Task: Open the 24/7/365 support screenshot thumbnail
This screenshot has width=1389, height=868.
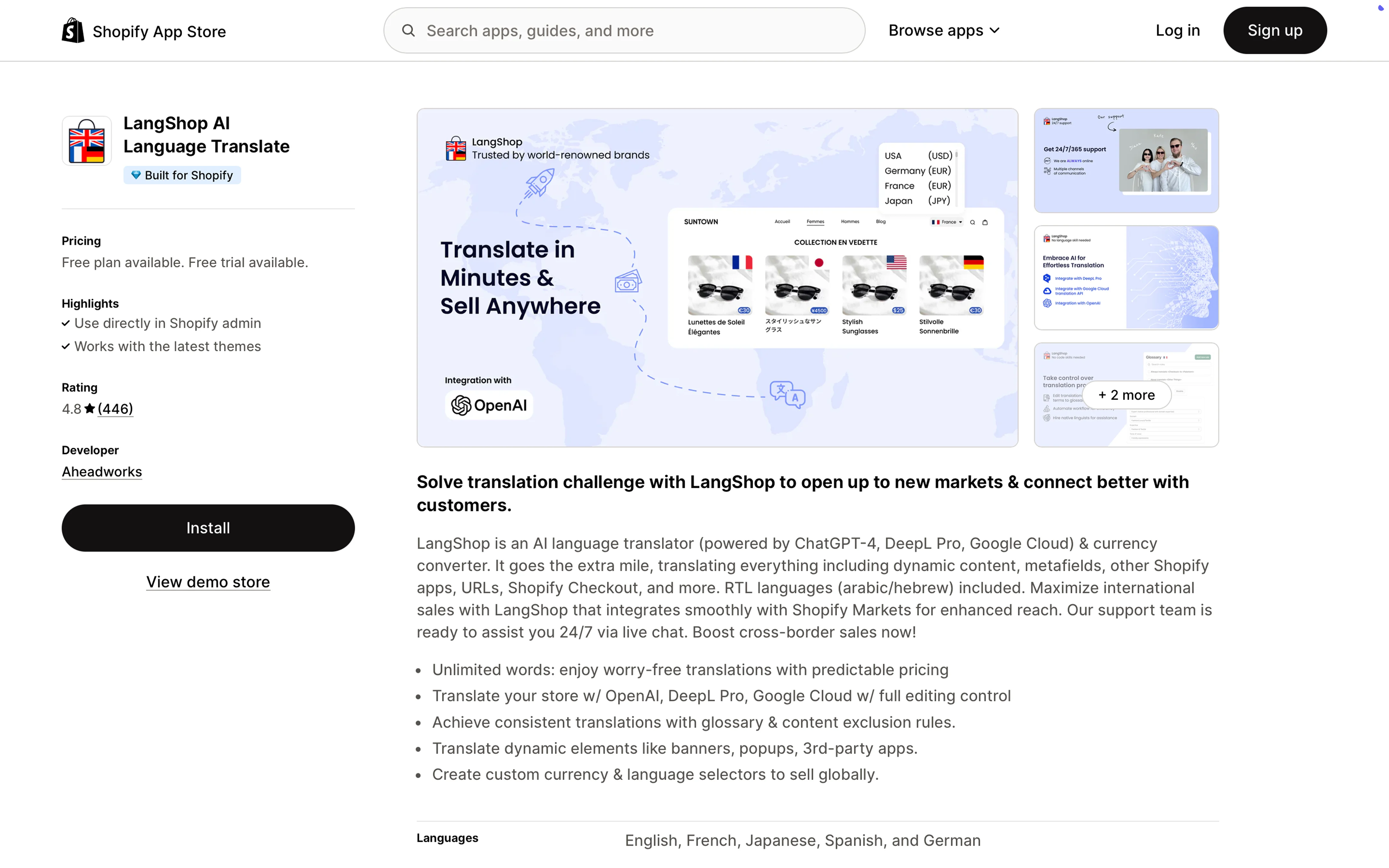Action: (x=1126, y=161)
